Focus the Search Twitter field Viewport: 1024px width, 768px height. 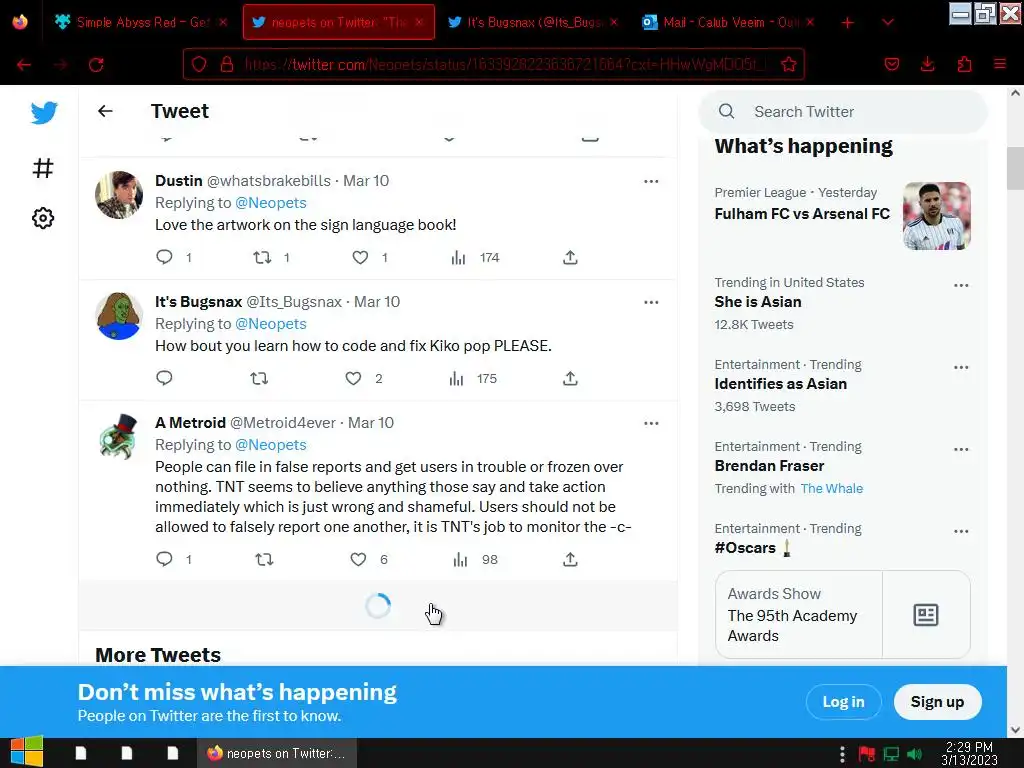point(842,112)
